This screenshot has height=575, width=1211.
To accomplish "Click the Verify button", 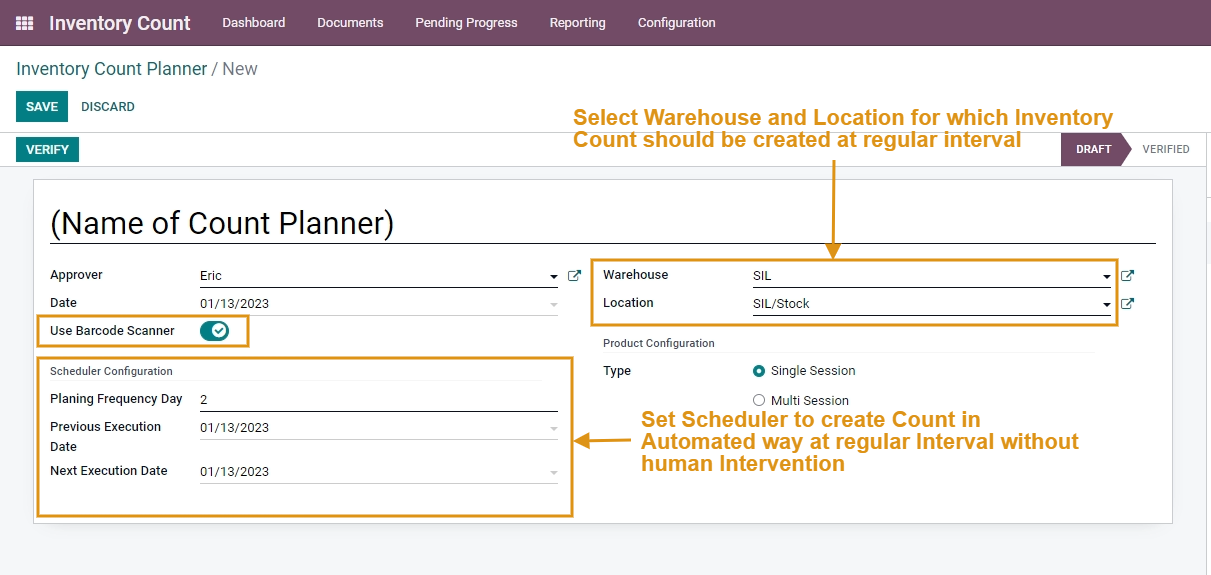I will 47,150.
